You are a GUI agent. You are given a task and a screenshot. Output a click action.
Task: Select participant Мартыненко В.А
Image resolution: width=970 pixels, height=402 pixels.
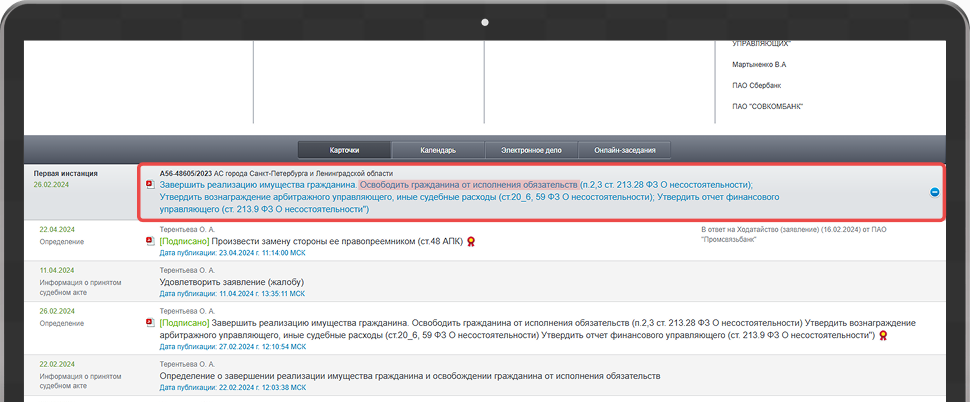759,65
